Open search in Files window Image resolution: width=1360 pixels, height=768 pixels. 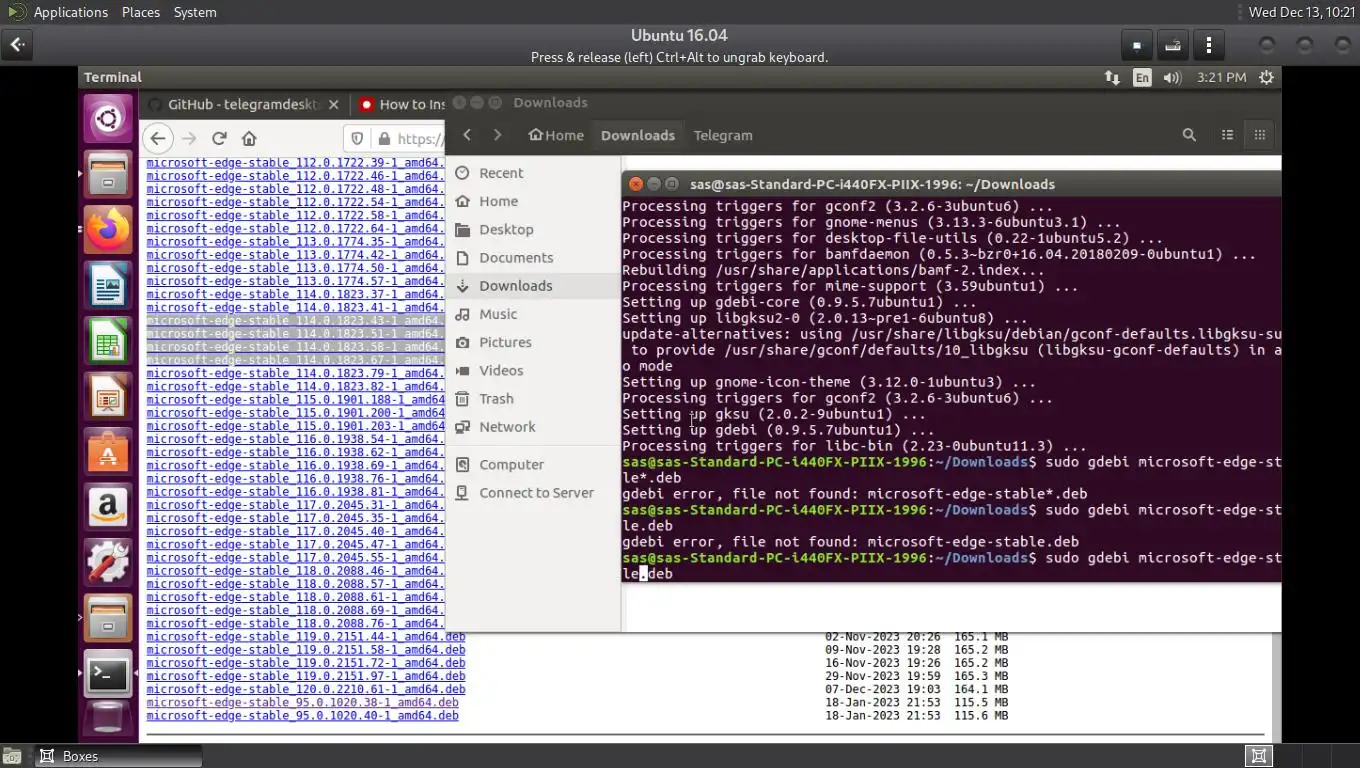click(1189, 135)
